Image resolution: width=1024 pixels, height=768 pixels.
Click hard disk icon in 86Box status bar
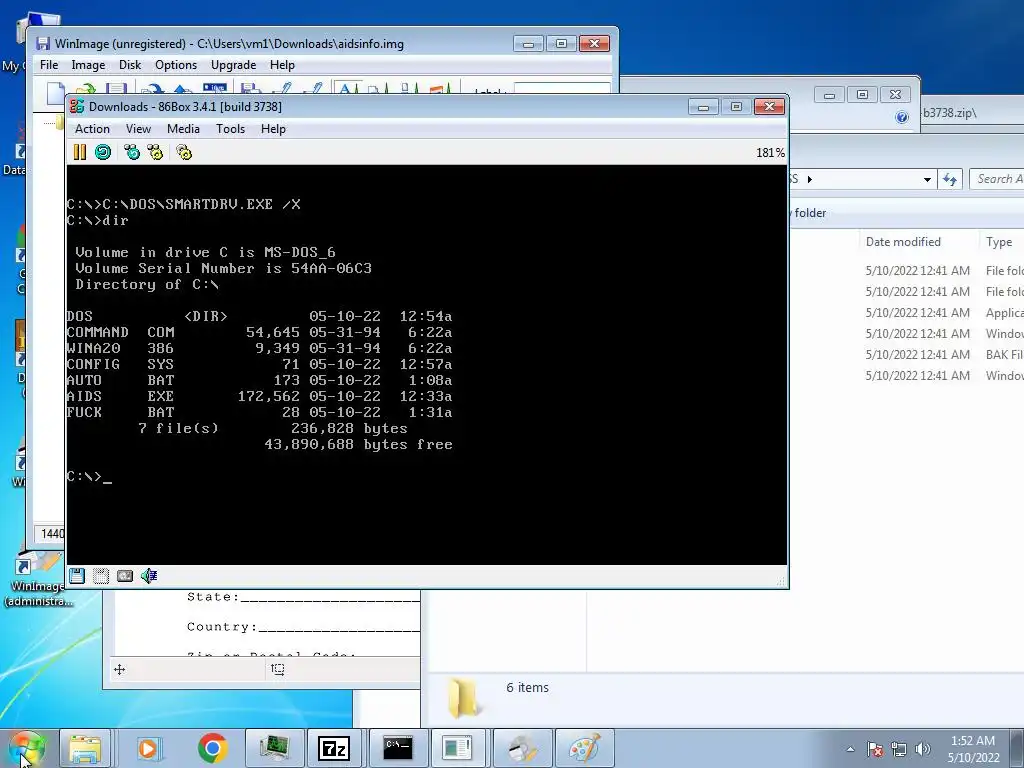125,575
